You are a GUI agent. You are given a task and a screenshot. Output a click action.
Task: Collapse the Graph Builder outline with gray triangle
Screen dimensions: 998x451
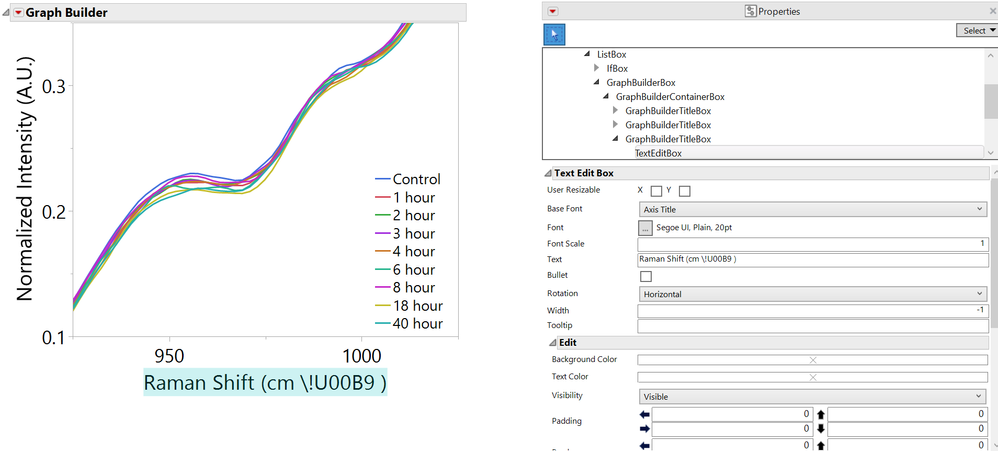7,13
